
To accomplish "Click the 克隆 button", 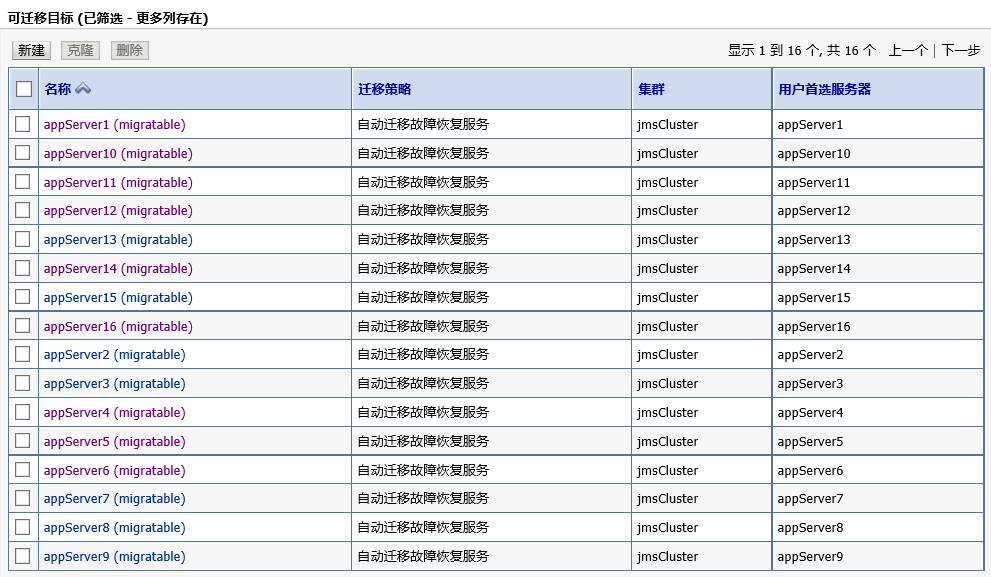I will [80, 51].
